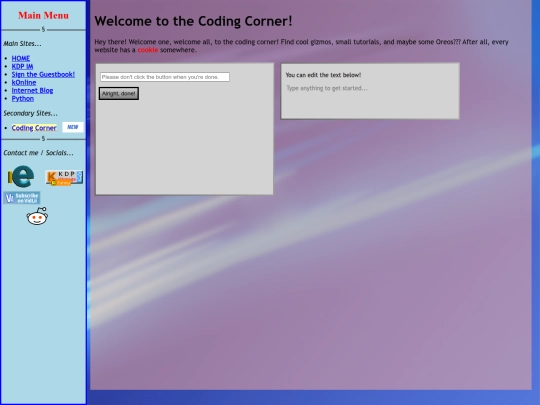This screenshot has height=405, width=540.
Task: Click the KDP banner badge
Action: pyautogui.click(x=64, y=178)
